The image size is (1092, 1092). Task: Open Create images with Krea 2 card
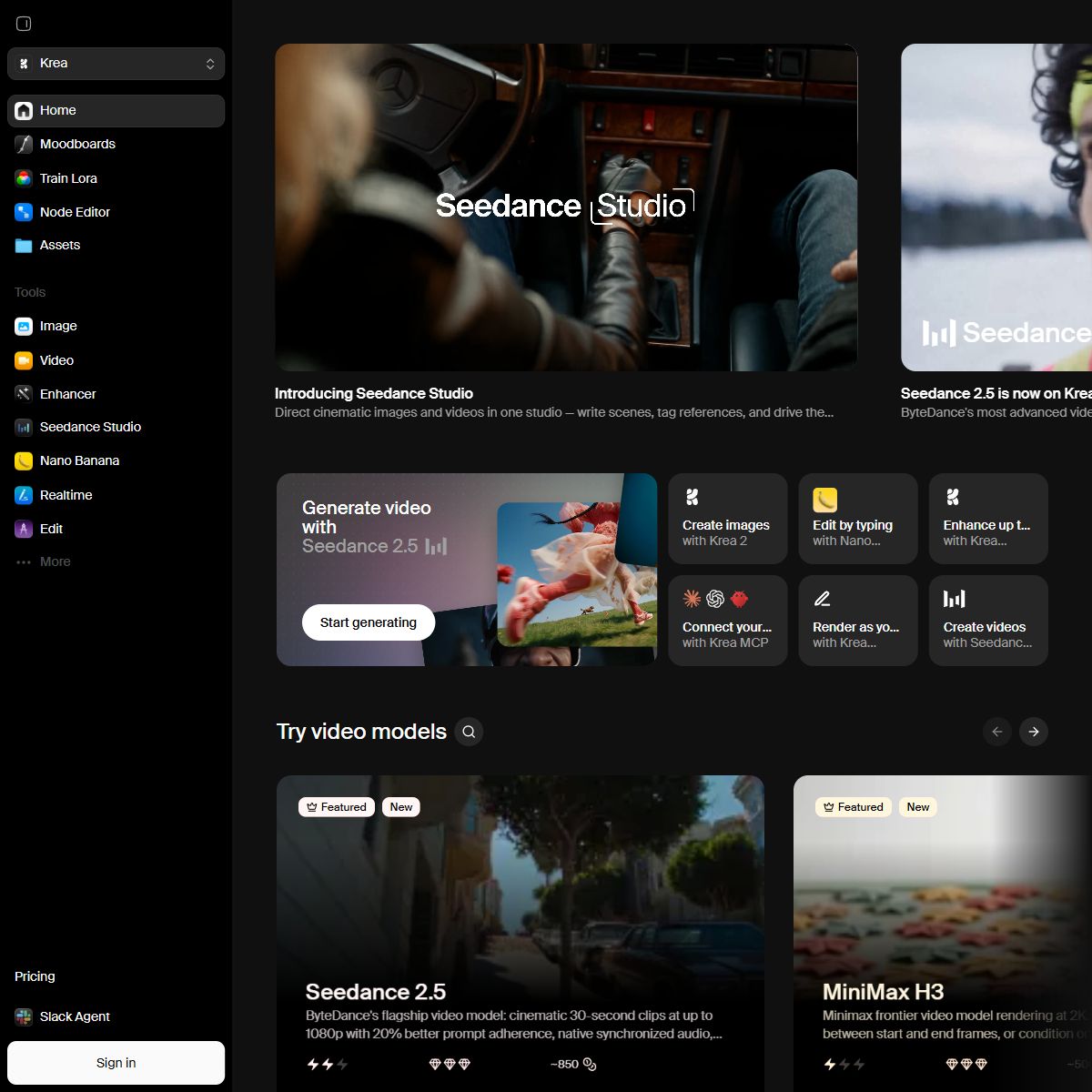(x=728, y=519)
